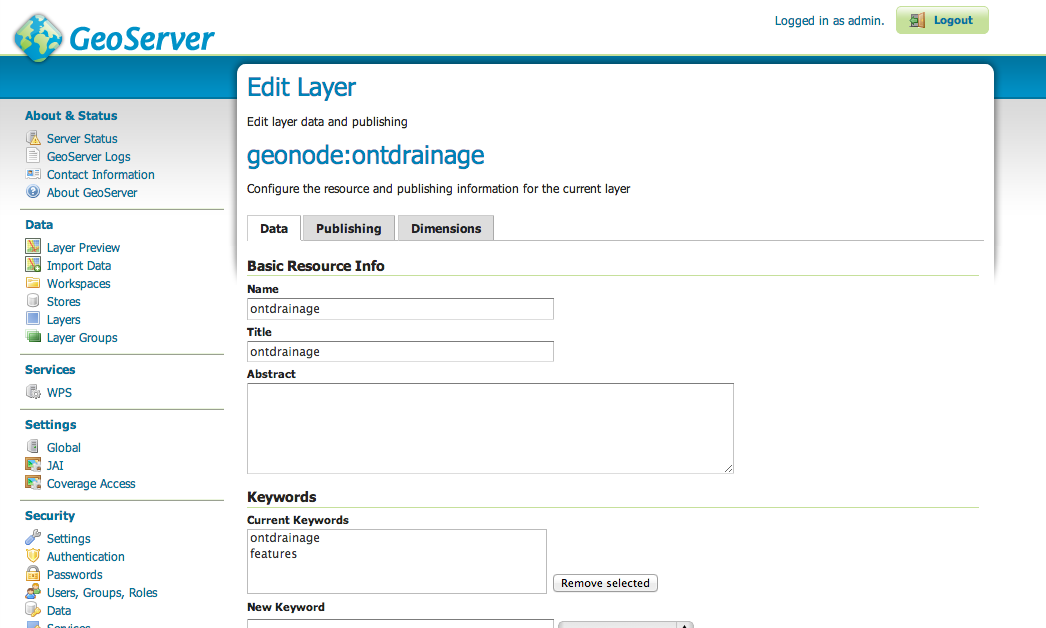The width and height of the screenshot is (1046, 628).
Task: Open About GeoServer link
Action: coord(92,193)
